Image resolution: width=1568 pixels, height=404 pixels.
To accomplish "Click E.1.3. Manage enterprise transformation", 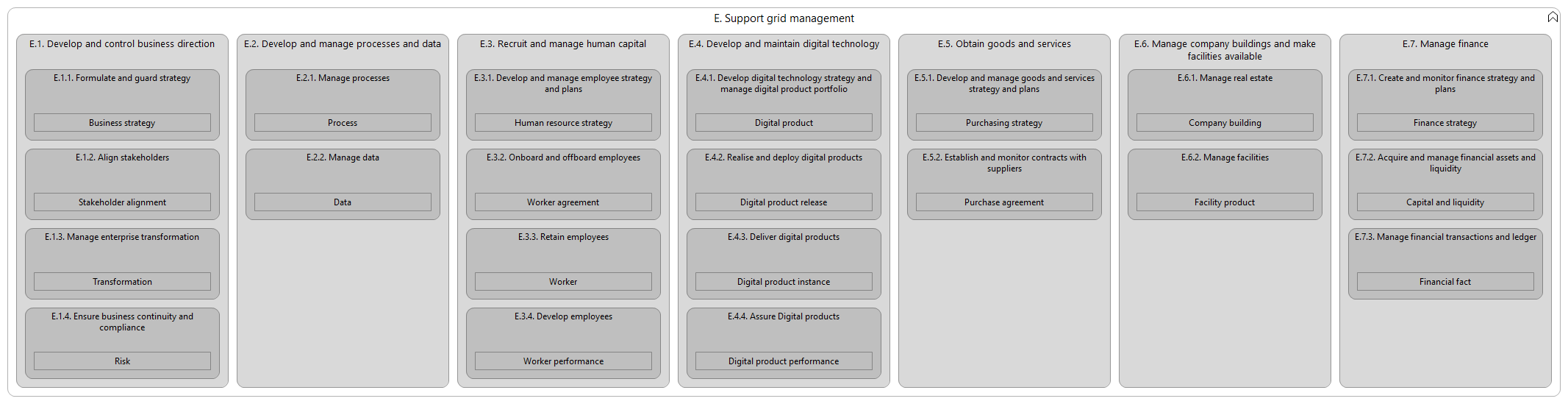I will coord(122,237).
